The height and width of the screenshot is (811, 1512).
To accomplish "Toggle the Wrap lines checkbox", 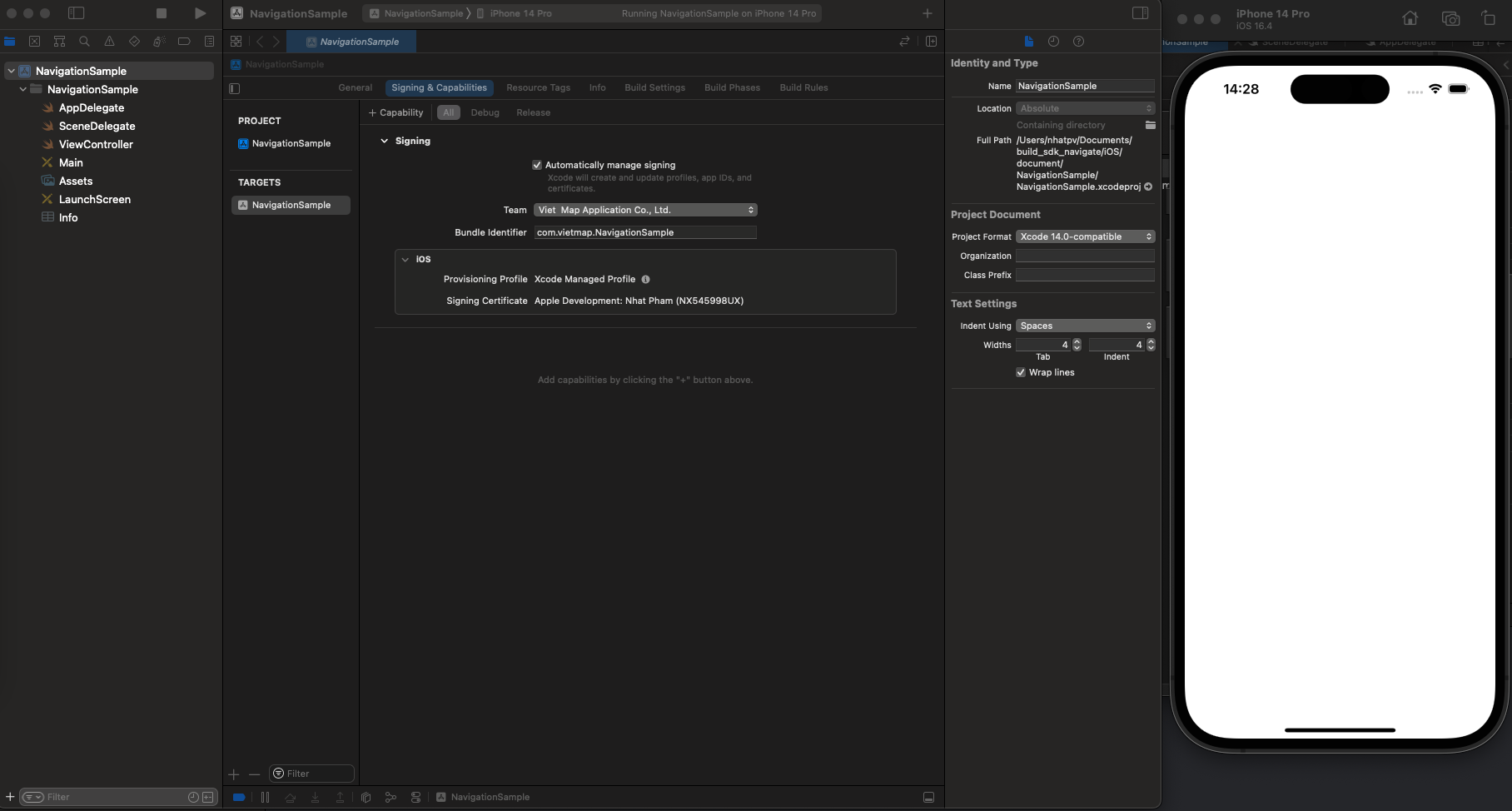I will [x=1021, y=372].
